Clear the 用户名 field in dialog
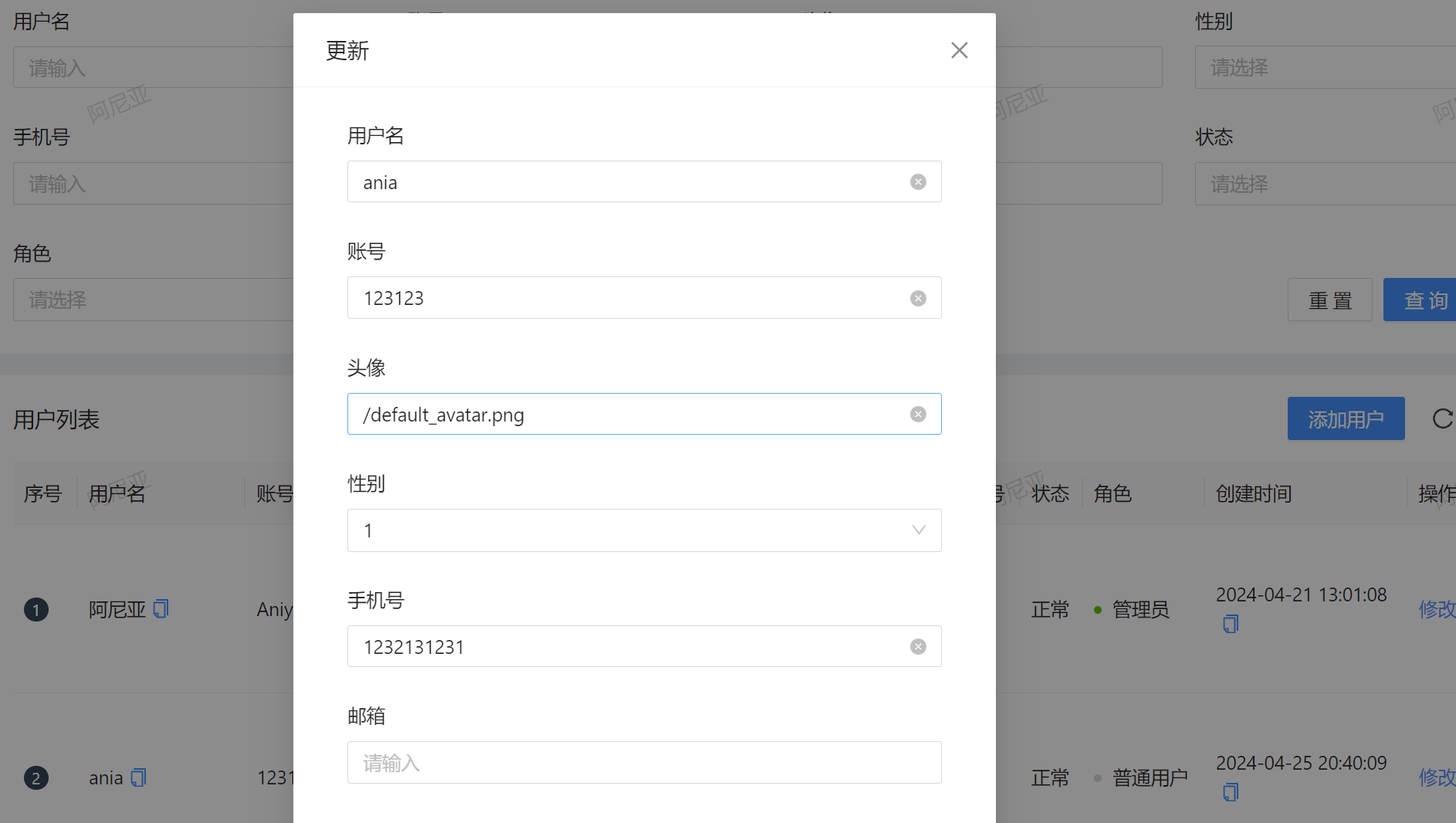The image size is (1456, 823). click(918, 182)
